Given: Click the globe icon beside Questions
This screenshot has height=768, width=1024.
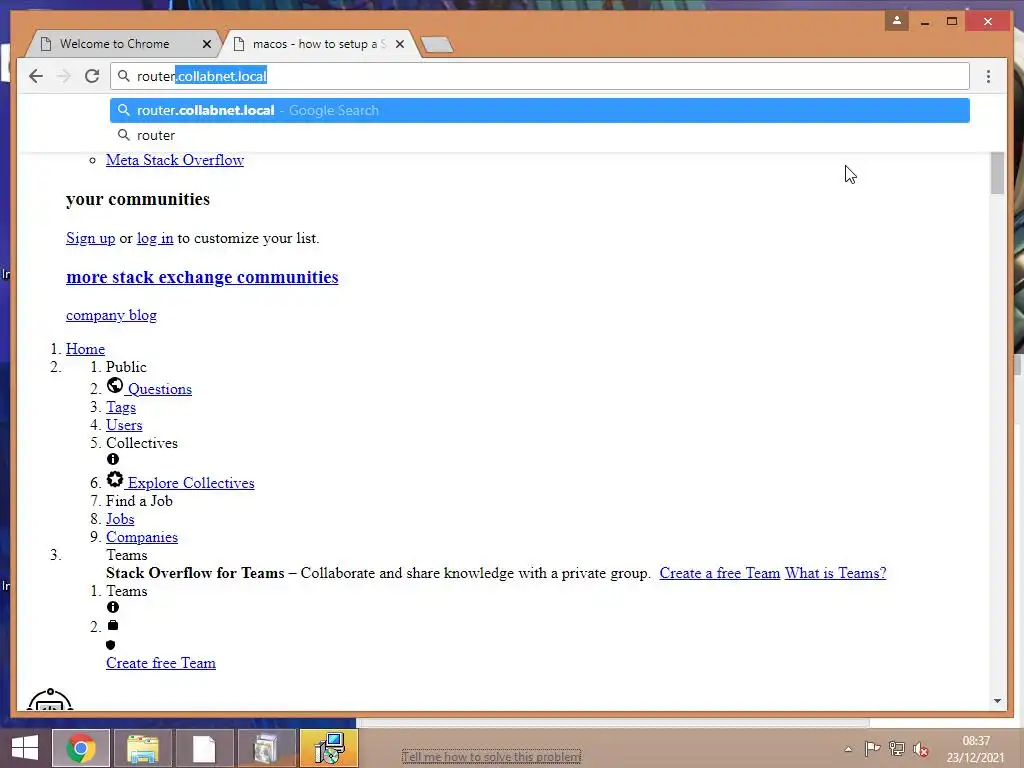Looking at the screenshot, I should 115,385.
